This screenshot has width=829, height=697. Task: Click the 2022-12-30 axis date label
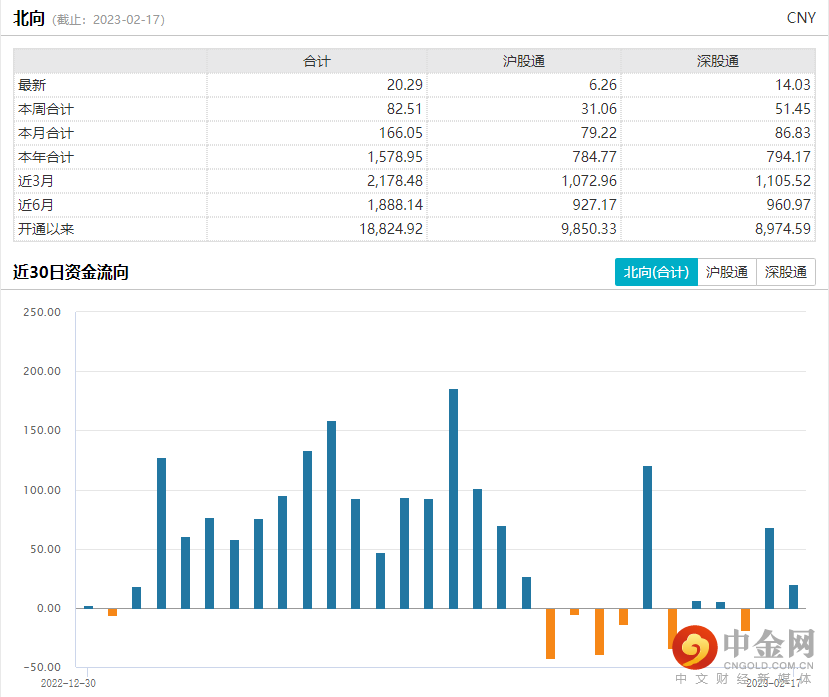(x=70, y=682)
